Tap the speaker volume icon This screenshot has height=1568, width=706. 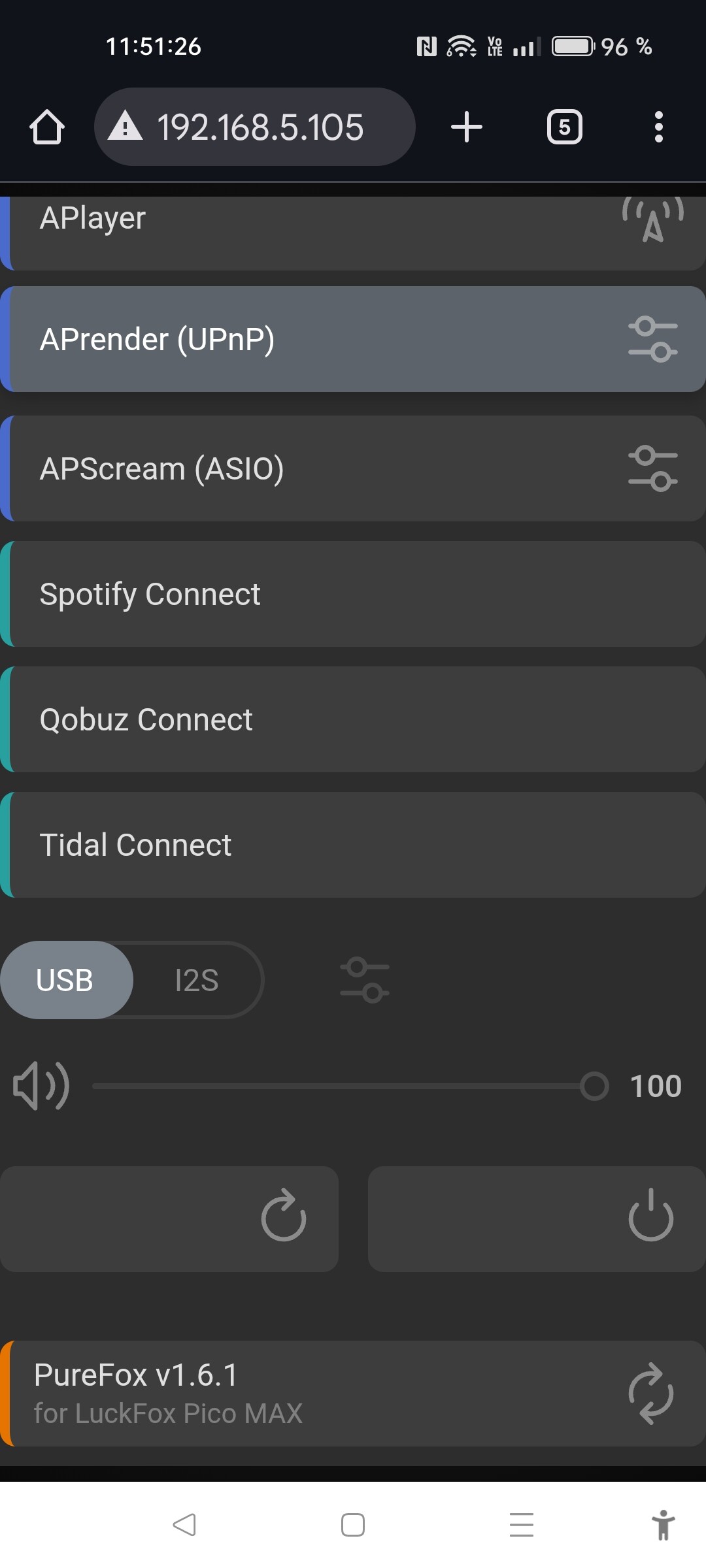[41, 1086]
